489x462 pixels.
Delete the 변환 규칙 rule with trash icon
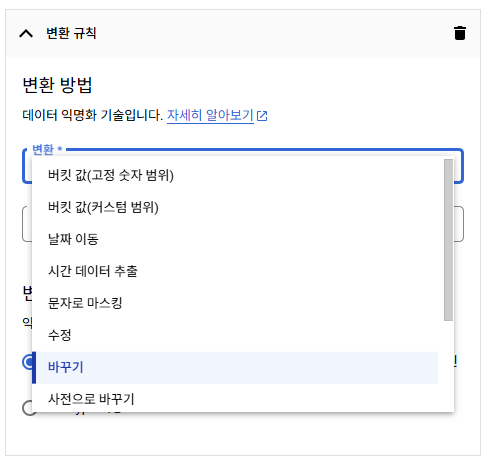point(460,33)
